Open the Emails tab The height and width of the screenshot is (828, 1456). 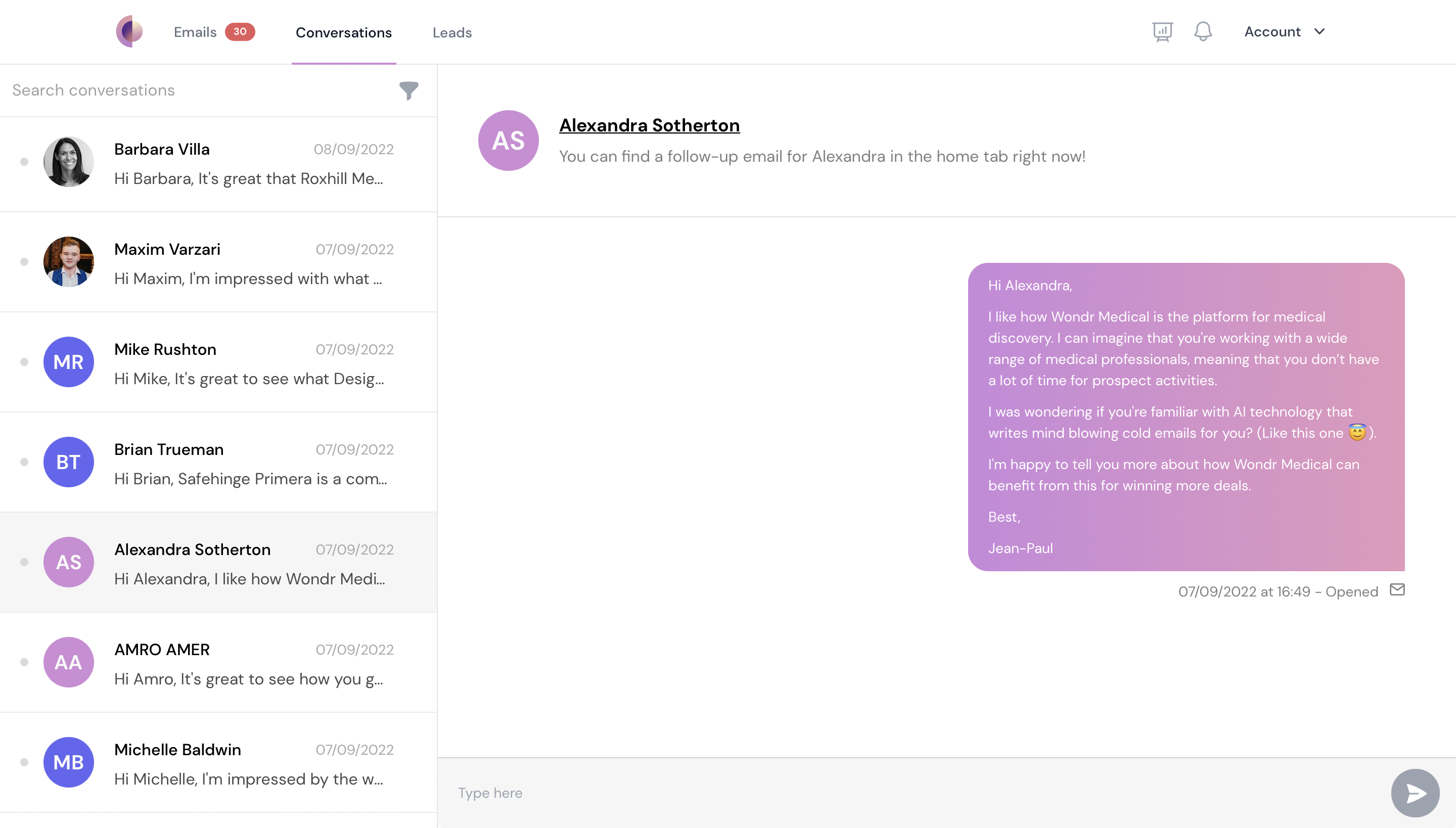coord(196,32)
